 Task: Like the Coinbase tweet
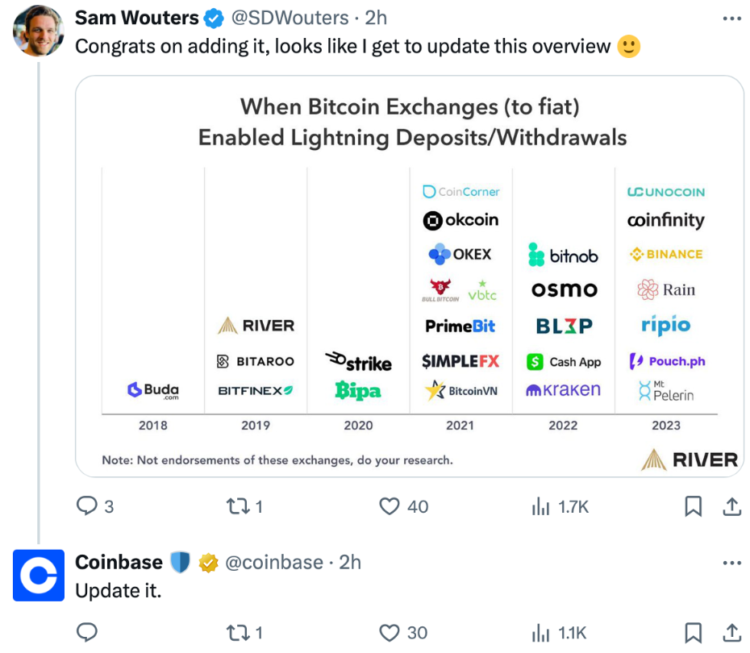coord(390,632)
